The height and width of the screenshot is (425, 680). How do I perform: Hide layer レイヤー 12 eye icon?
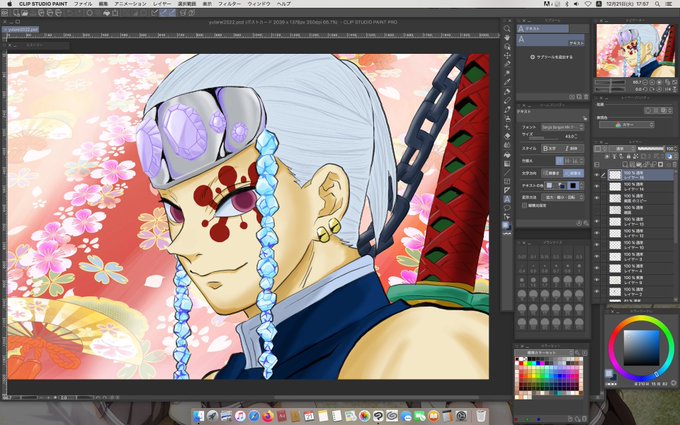tap(597, 233)
